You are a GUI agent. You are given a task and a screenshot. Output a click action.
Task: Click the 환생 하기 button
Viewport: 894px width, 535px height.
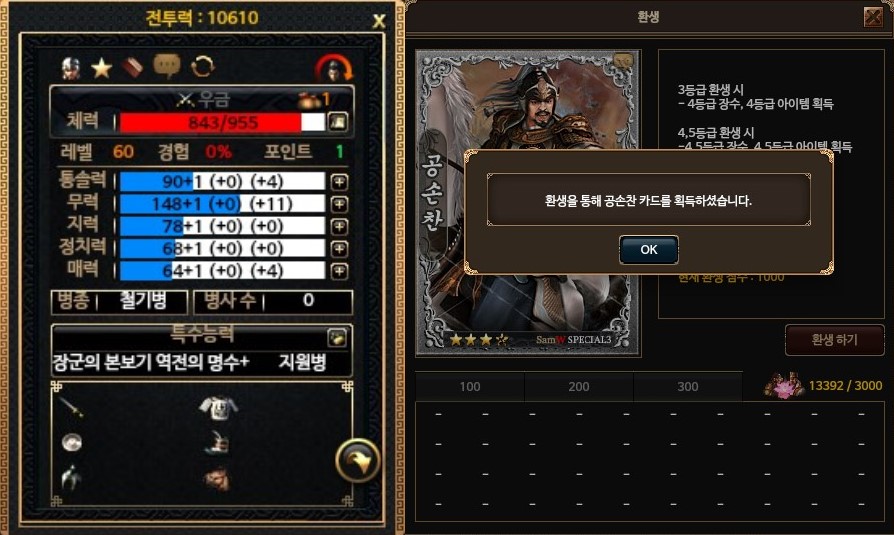point(834,340)
